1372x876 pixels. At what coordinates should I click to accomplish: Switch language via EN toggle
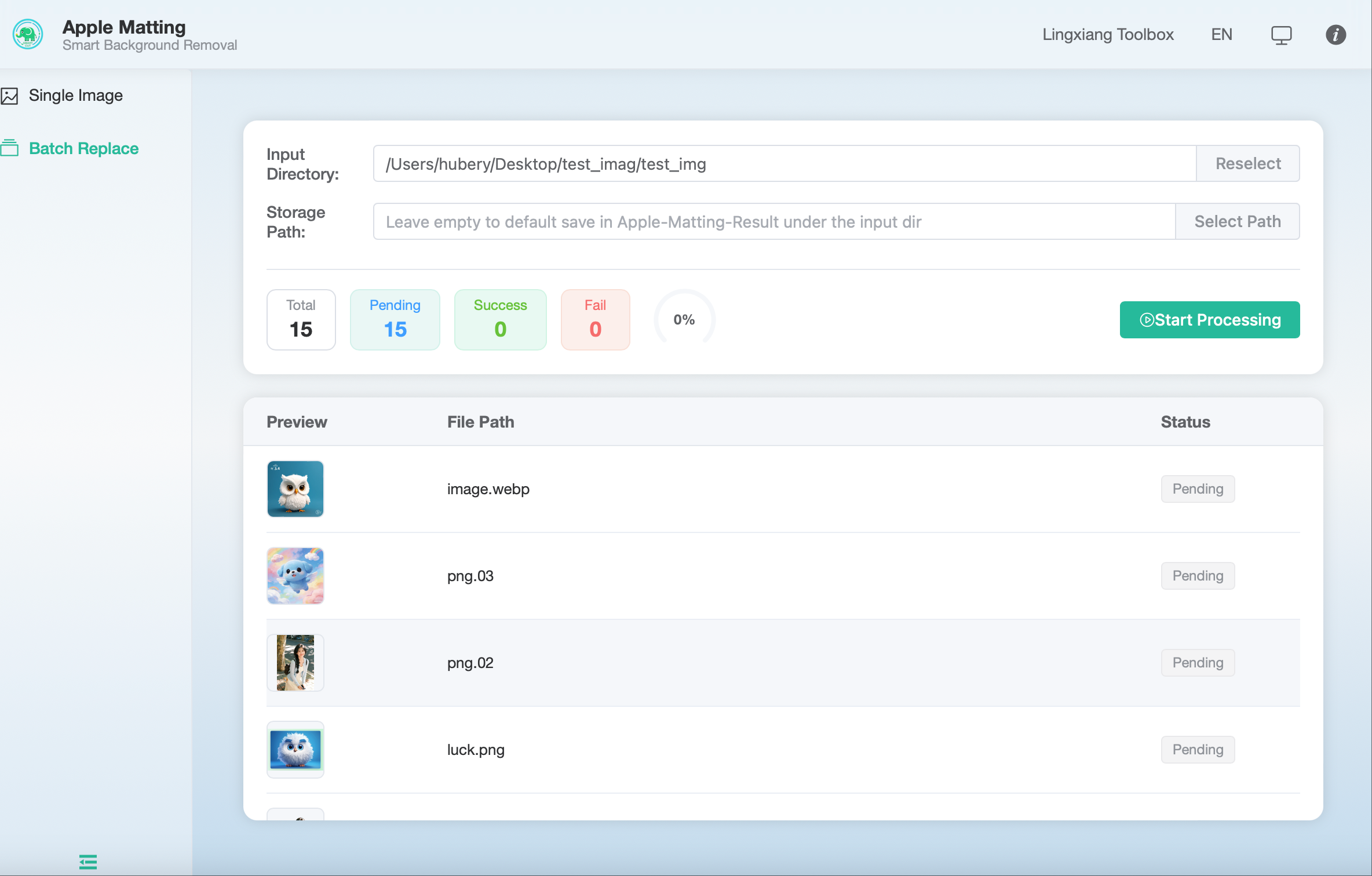(x=1221, y=35)
